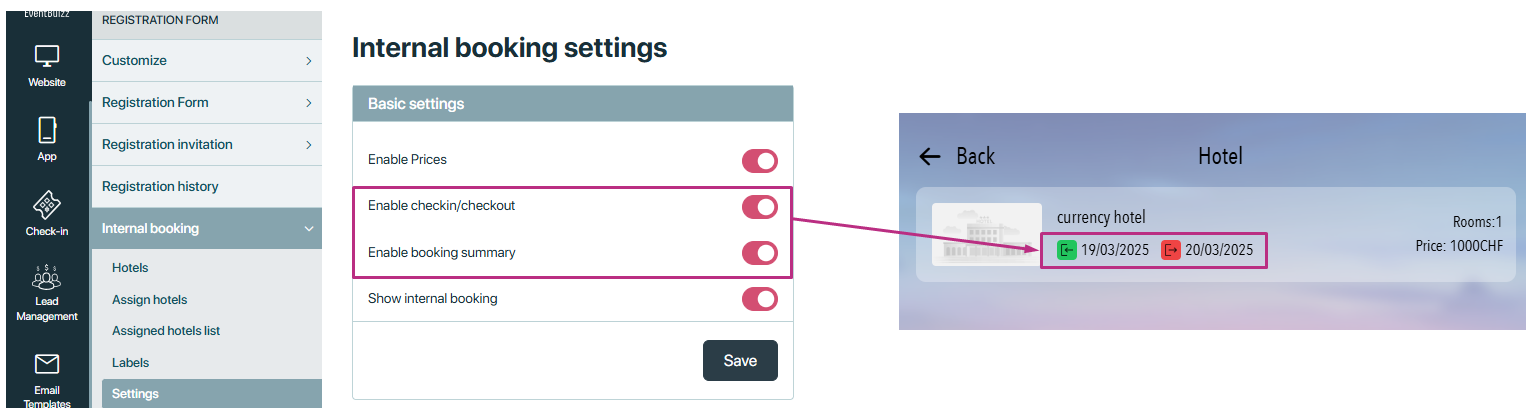Viewport: 1536px width, 408px height.
Task: Open Registration history menu item
Action: pyautogui.click(x=160, y=187)
